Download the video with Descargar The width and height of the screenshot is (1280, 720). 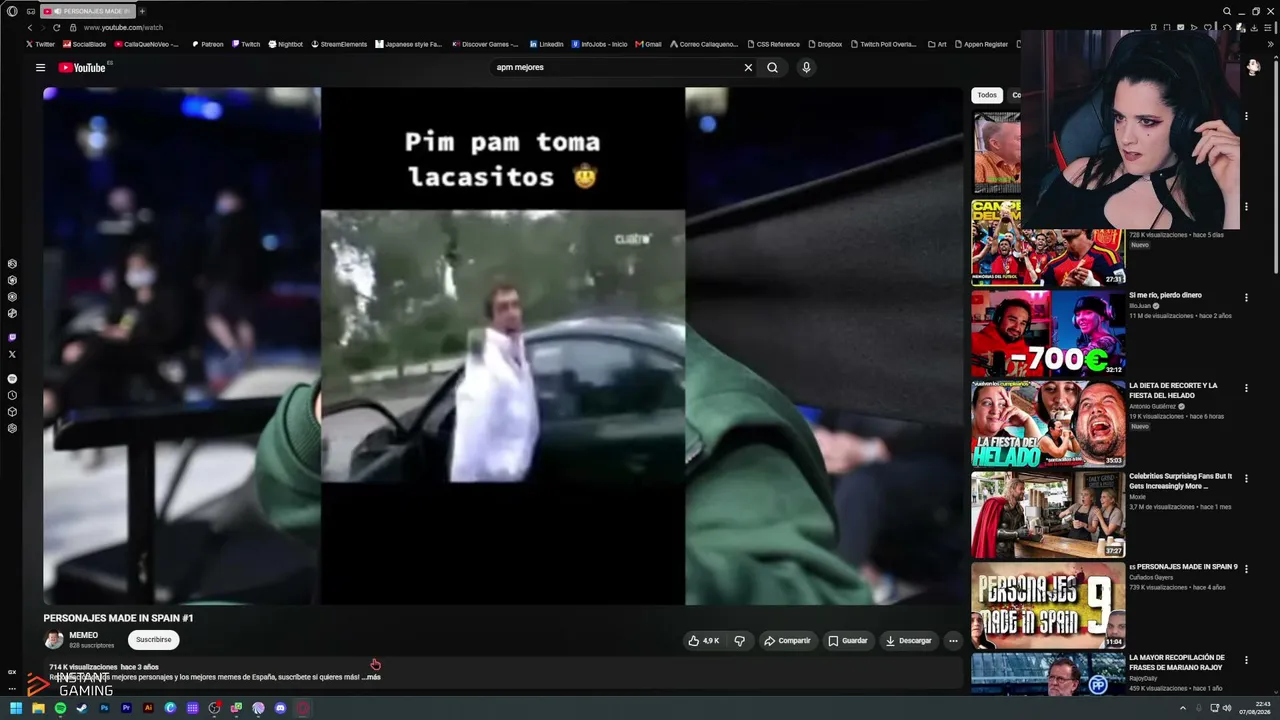909,641
